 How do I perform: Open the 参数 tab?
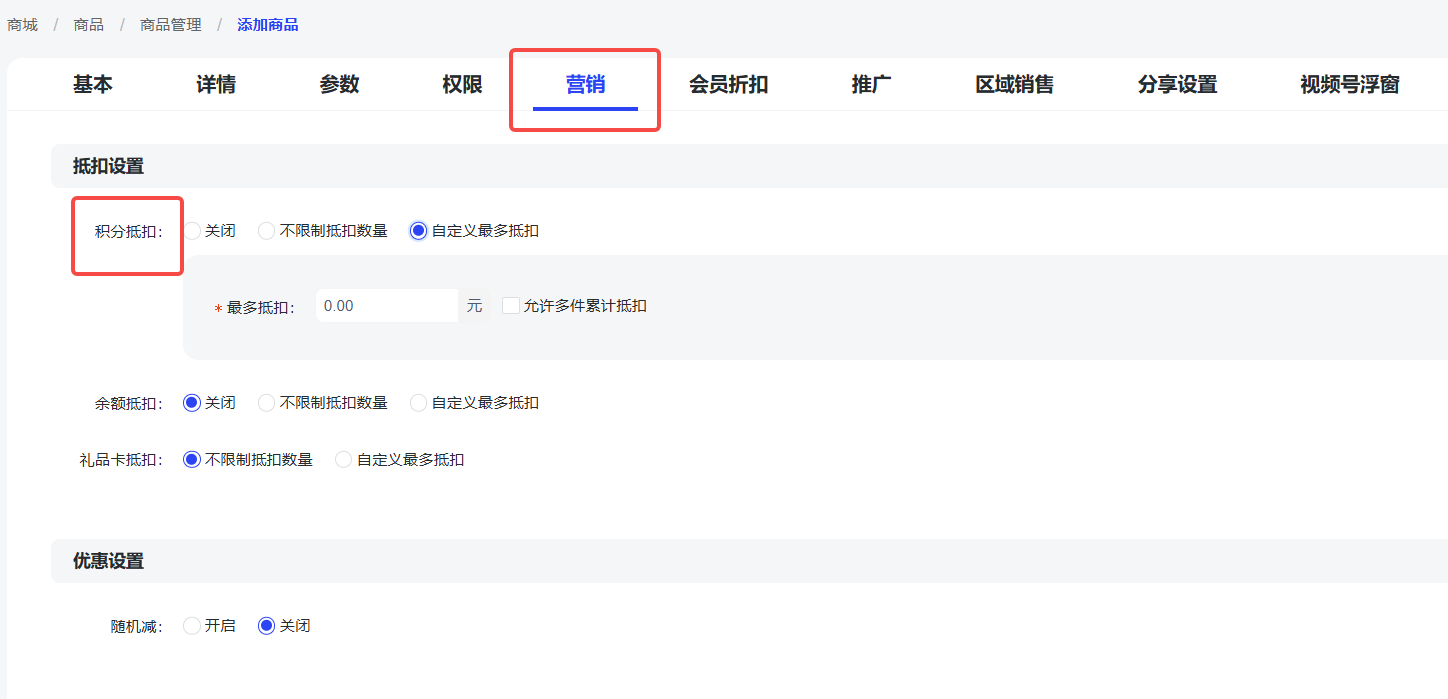[339, 85]
